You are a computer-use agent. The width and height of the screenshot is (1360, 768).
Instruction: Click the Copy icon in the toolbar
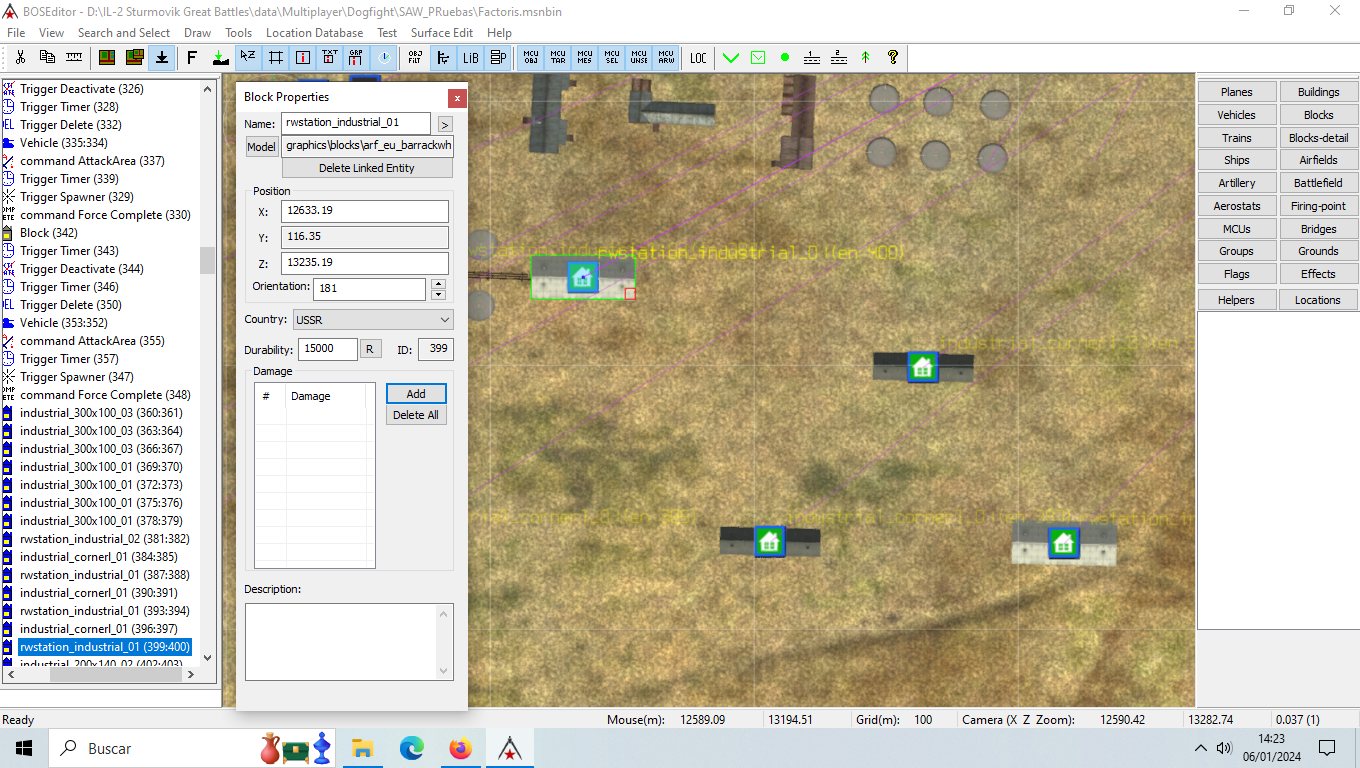47,57
